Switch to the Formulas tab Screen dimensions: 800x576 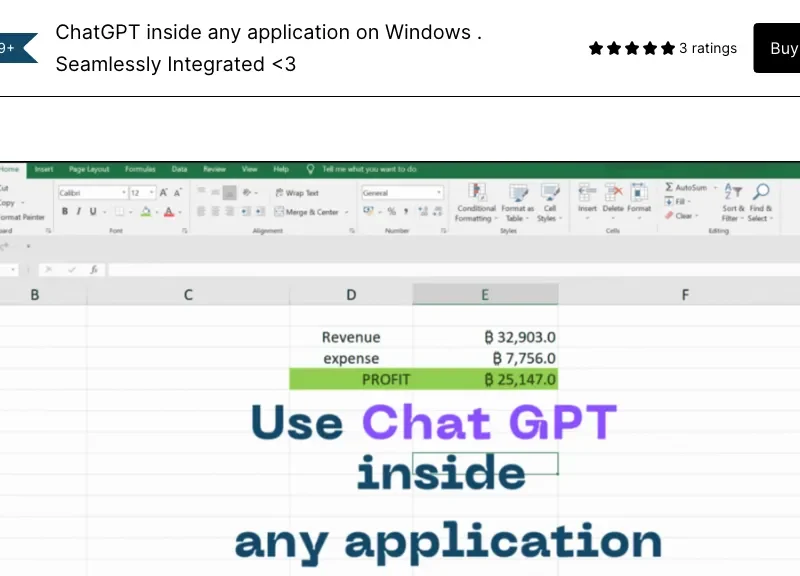coord(140,169)
